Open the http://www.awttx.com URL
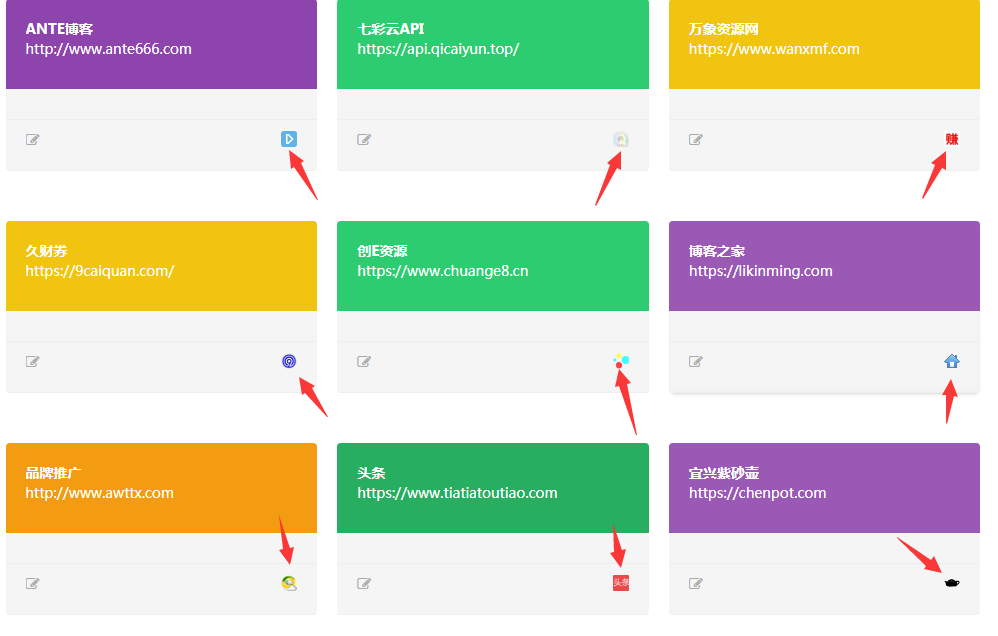This screenshot has width=998, height=636. pos(100,493)
